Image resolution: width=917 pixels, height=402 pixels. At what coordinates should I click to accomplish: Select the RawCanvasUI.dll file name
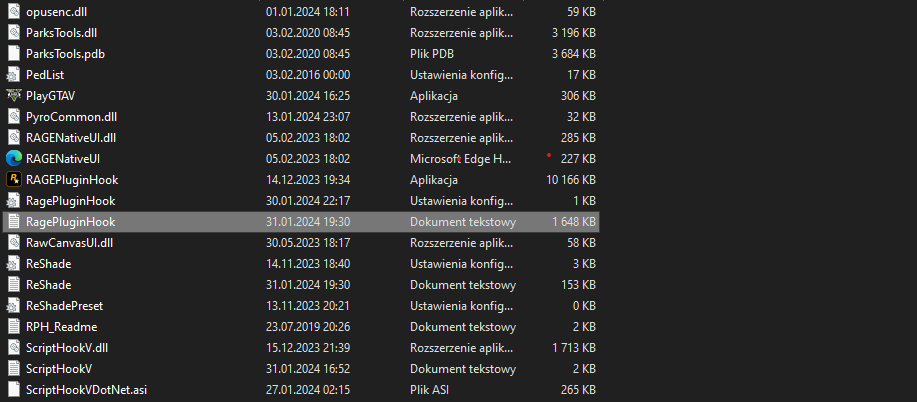click(70, 243)
